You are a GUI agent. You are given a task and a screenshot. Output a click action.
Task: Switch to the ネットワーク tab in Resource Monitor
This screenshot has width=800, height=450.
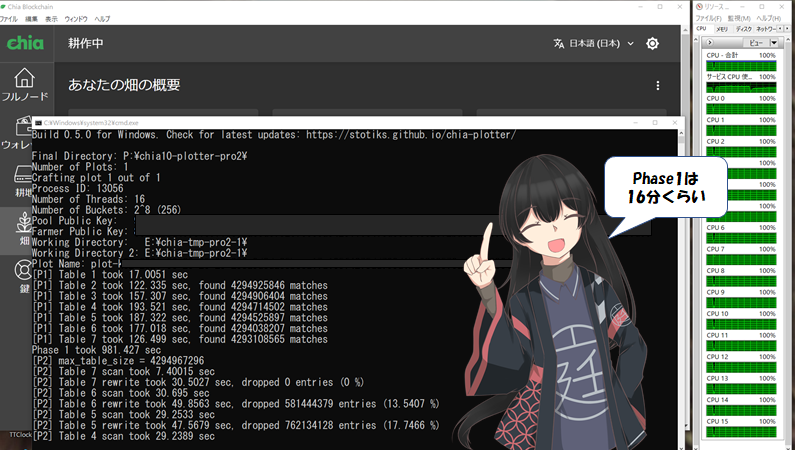[765, 29]
